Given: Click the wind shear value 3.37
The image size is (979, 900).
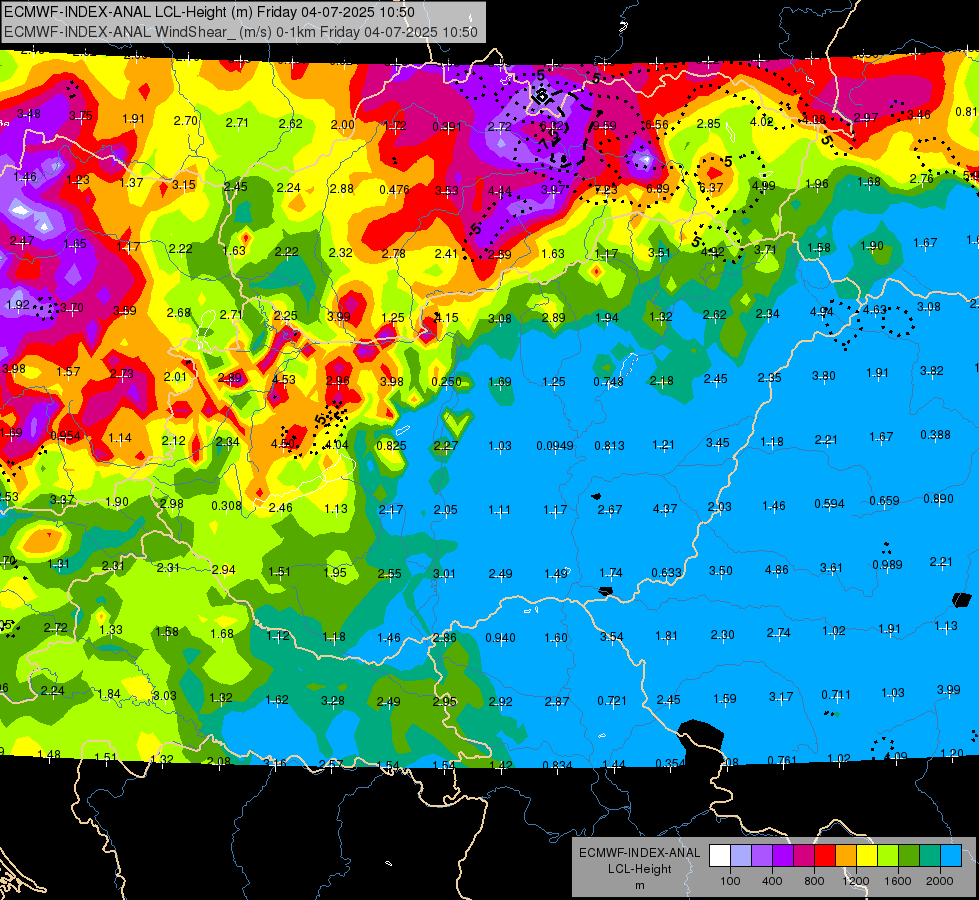Looking at the screenshot, I should click(x=62, y=500).
